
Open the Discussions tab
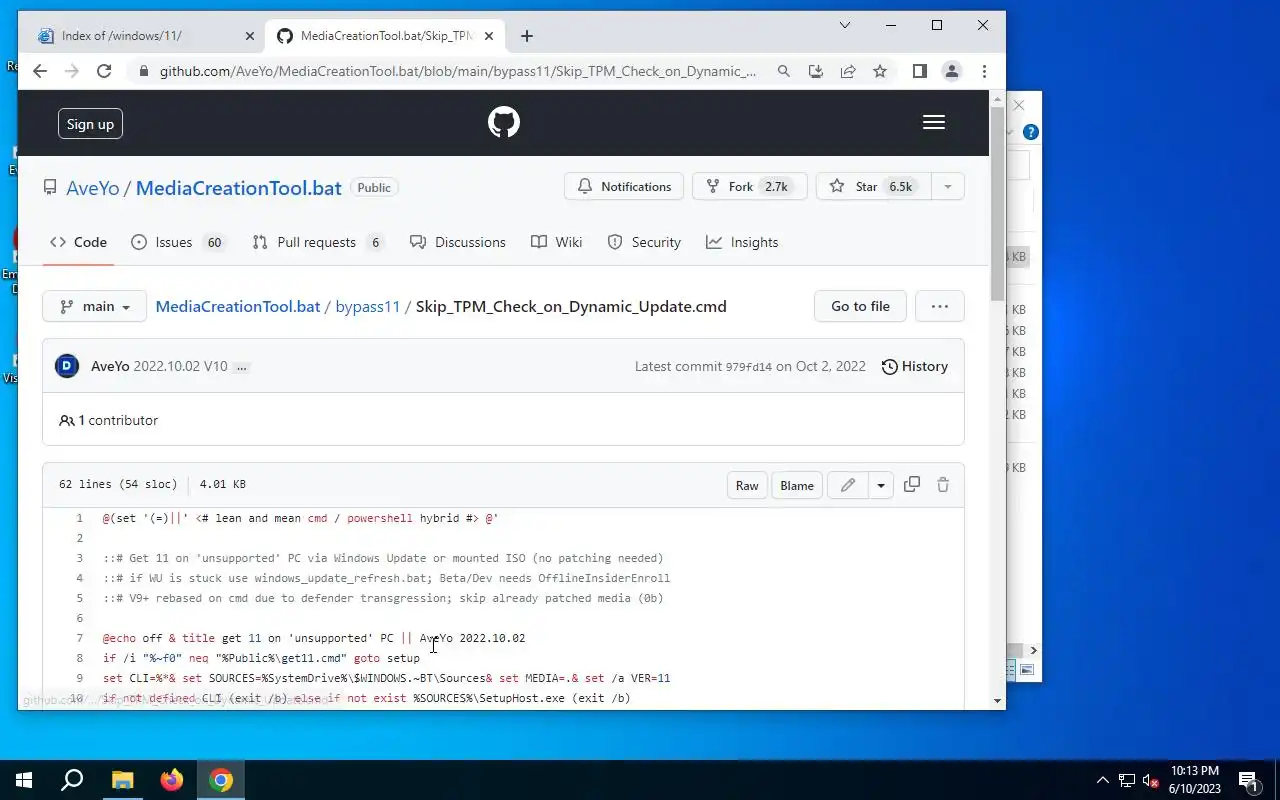458,242
